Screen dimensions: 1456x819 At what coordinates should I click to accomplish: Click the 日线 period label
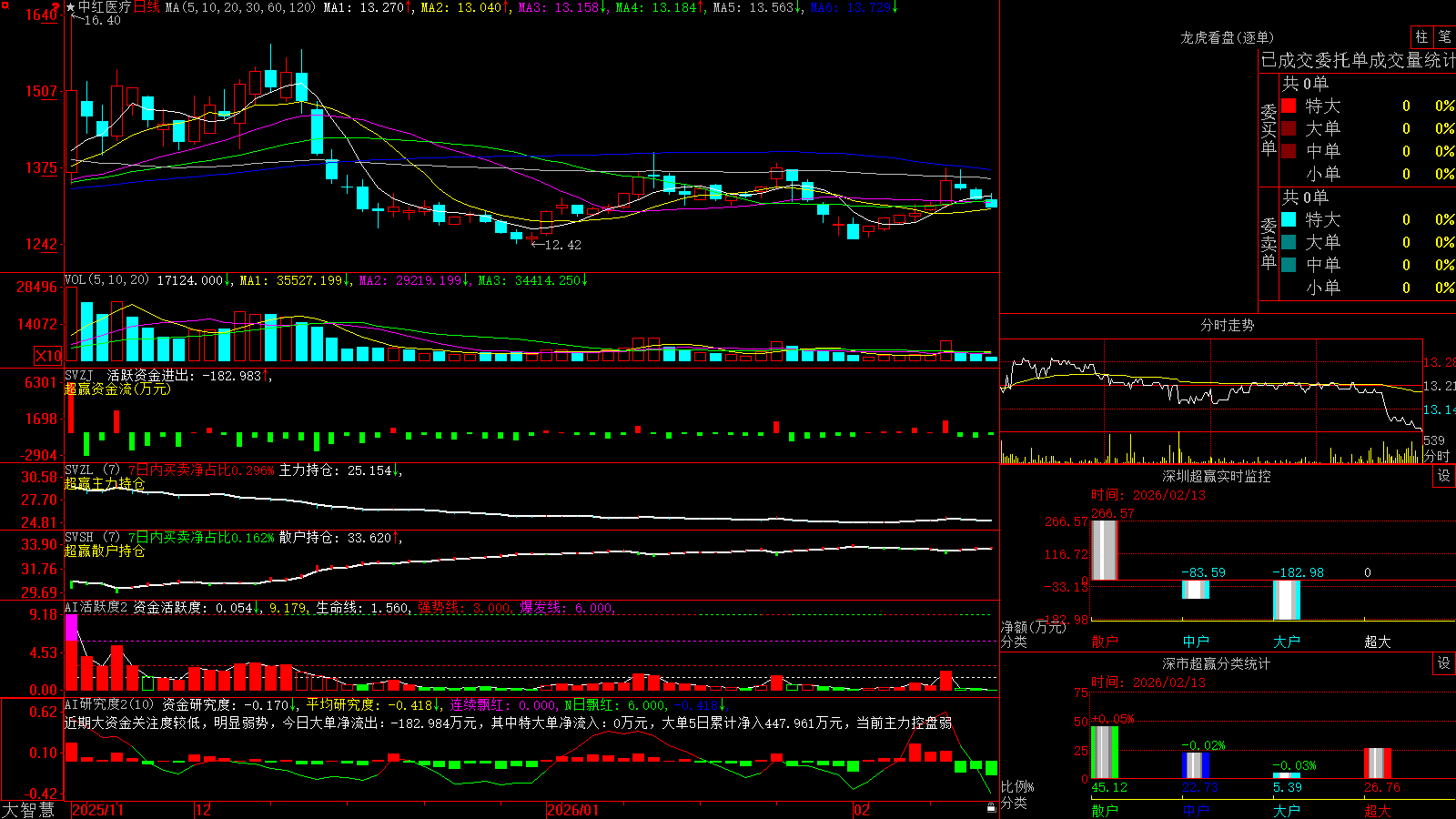[147, 7]
